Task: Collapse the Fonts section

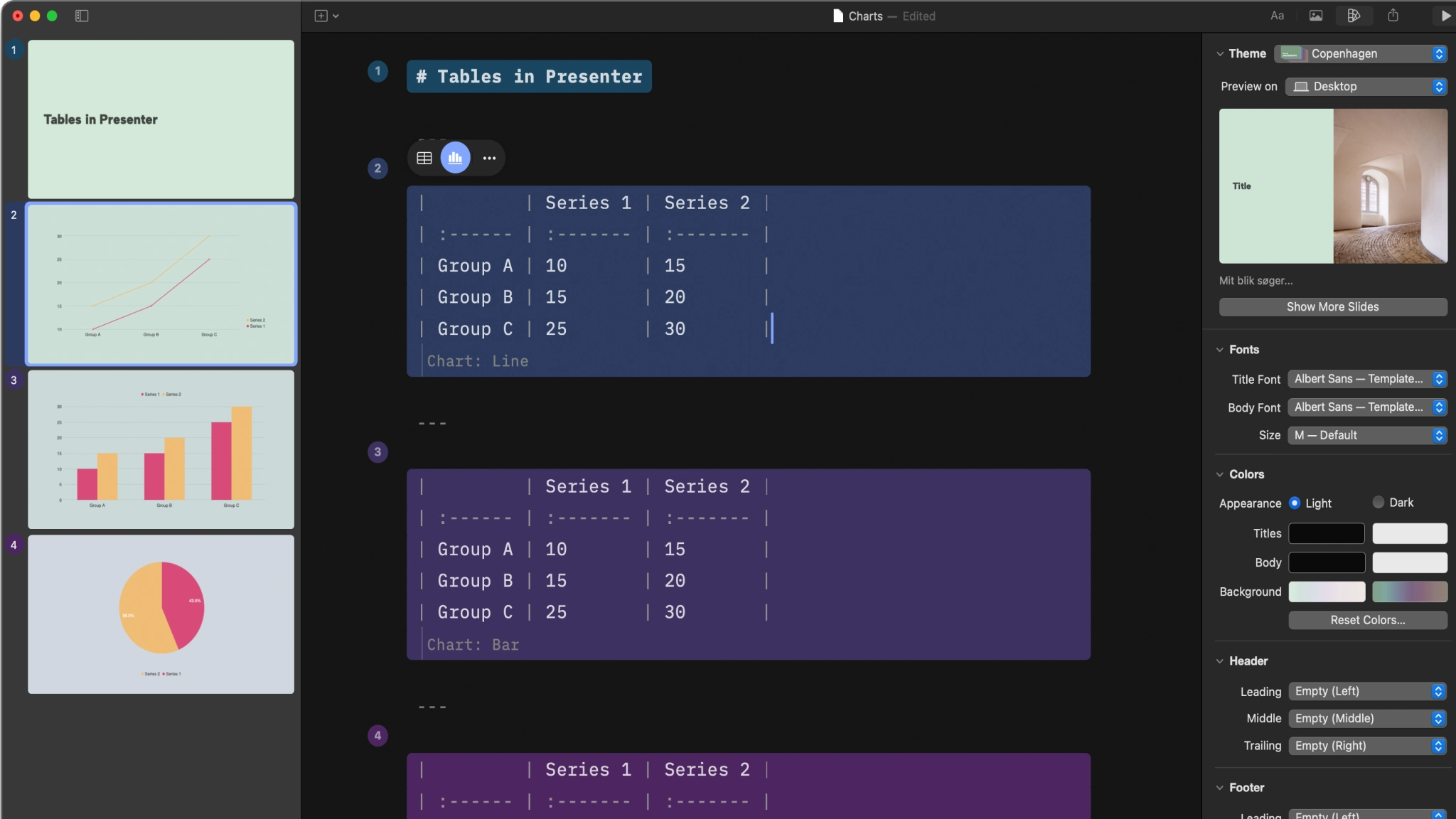Action: point(1220,349)
